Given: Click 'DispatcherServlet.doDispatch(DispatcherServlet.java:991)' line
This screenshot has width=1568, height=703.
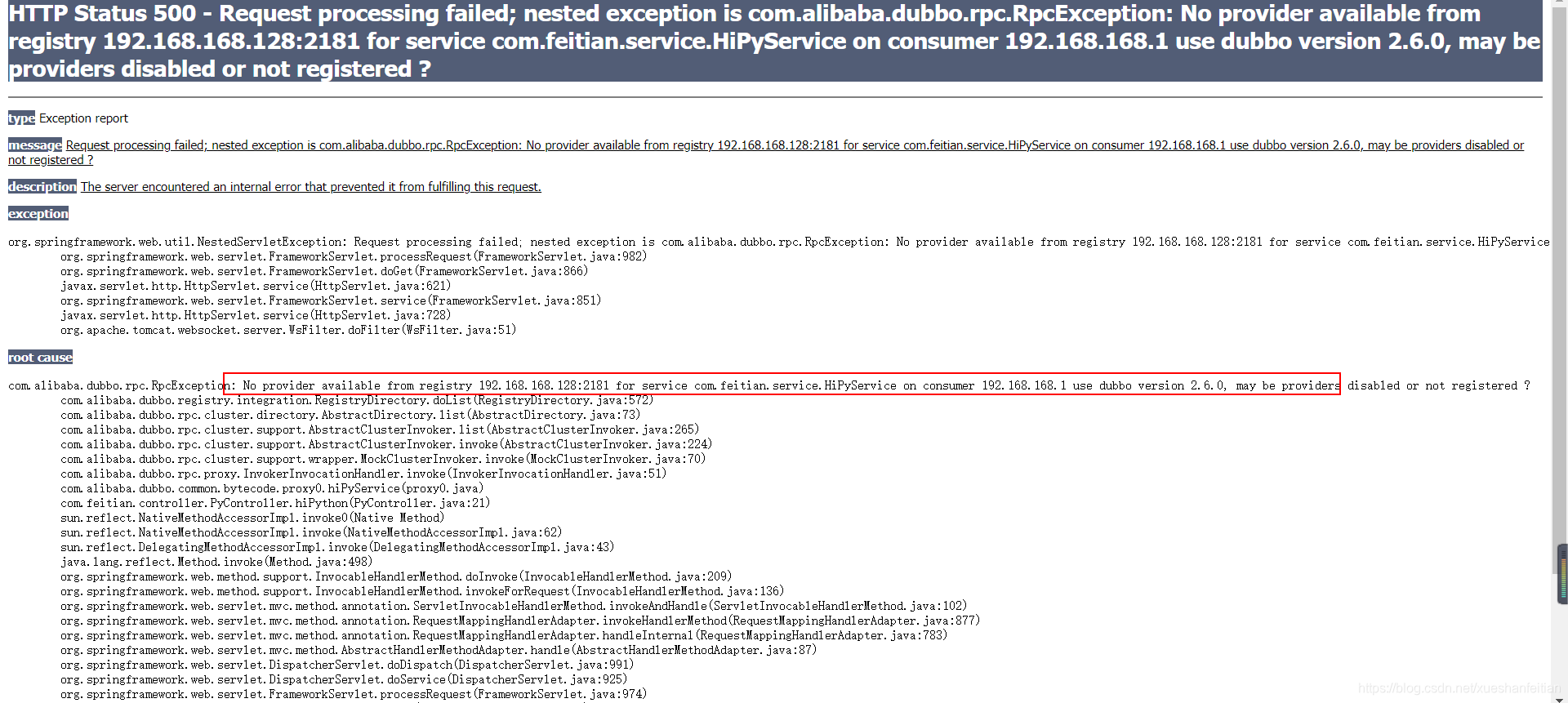Looking at the screenshot, I should coord(347,665).
